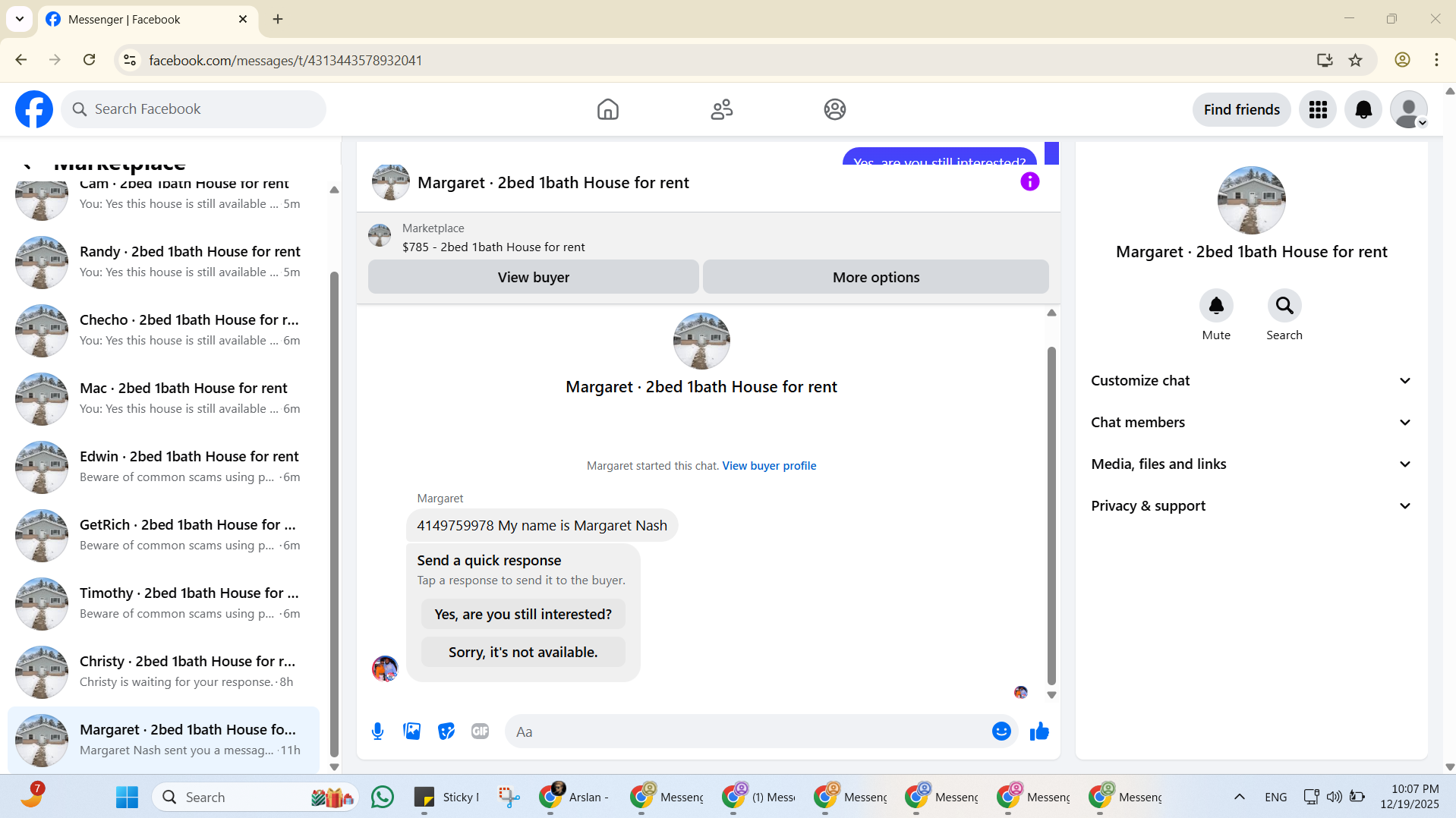Image resolution: width=1456 pixels, height=818 pixels.
Task: Open the Windows Start menu
Action: click(x=127, y=797)
